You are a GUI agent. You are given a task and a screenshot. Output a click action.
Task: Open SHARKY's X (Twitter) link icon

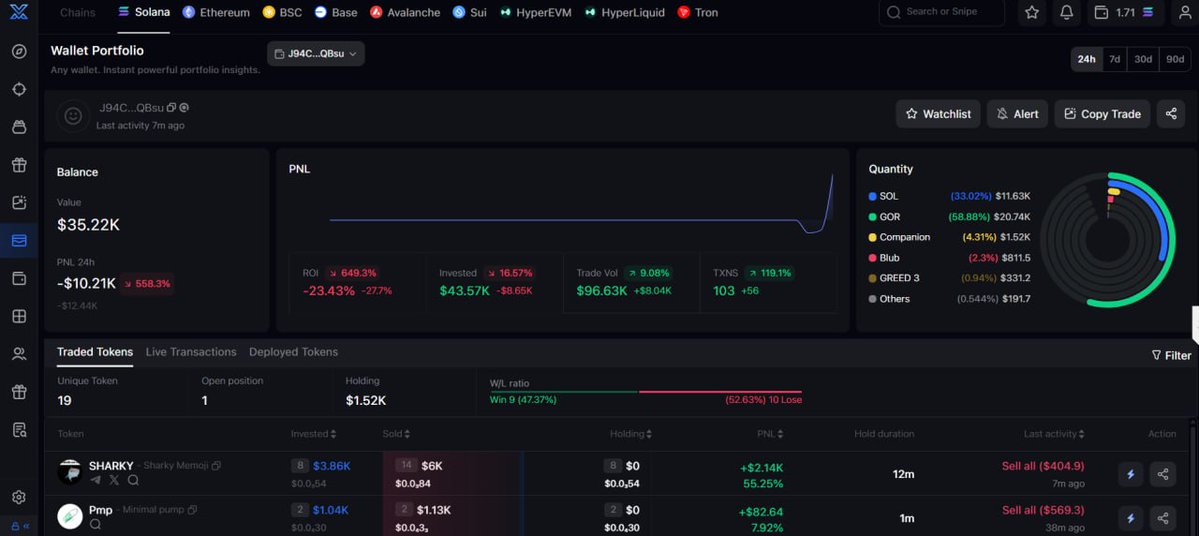[114, 480]
